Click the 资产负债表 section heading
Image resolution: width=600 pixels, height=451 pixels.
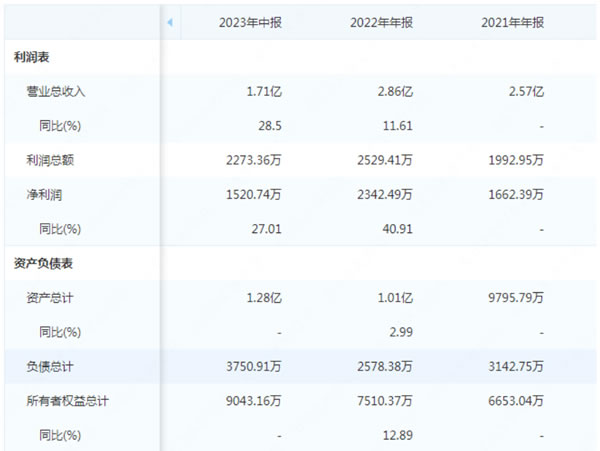point(44,263)
